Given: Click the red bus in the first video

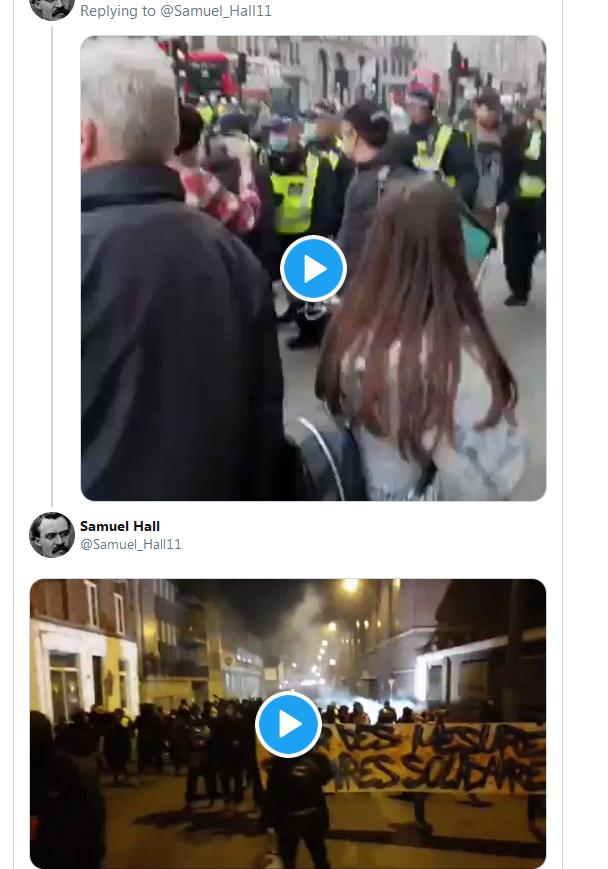Looking at the screenshot, I should (x=208, y=74).
